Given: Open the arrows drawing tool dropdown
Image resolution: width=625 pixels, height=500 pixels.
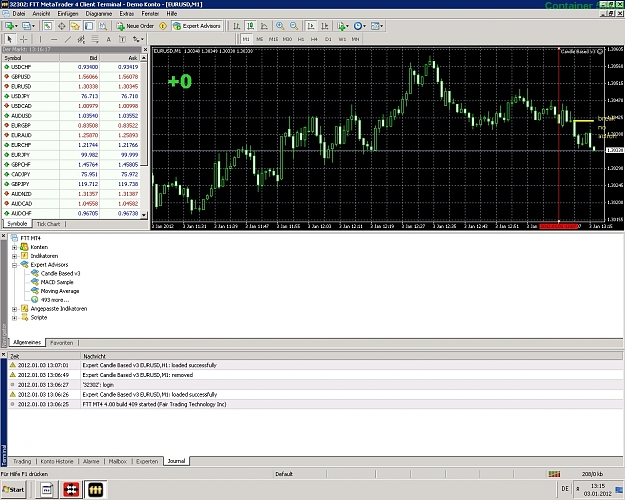Looking at the screenshot, I should (x=138, y=39).
